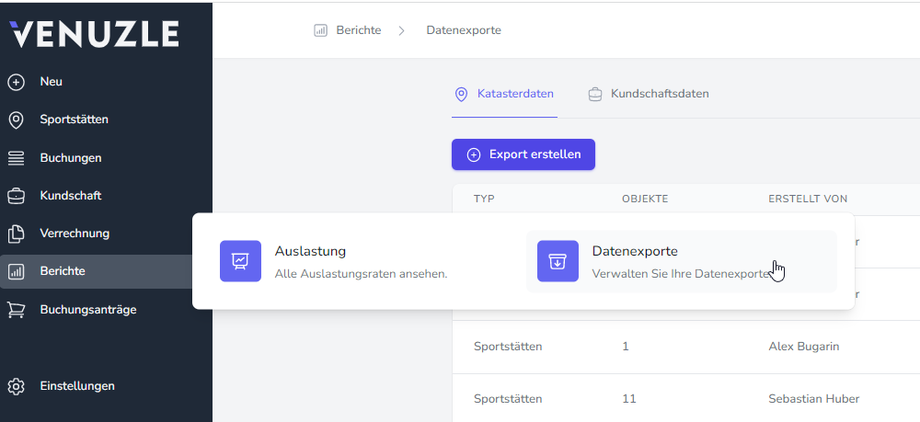This screenshot has height=422, width=920.
Task: Switch to the Katasterdaten tab
Action: (x=504, y=94)
